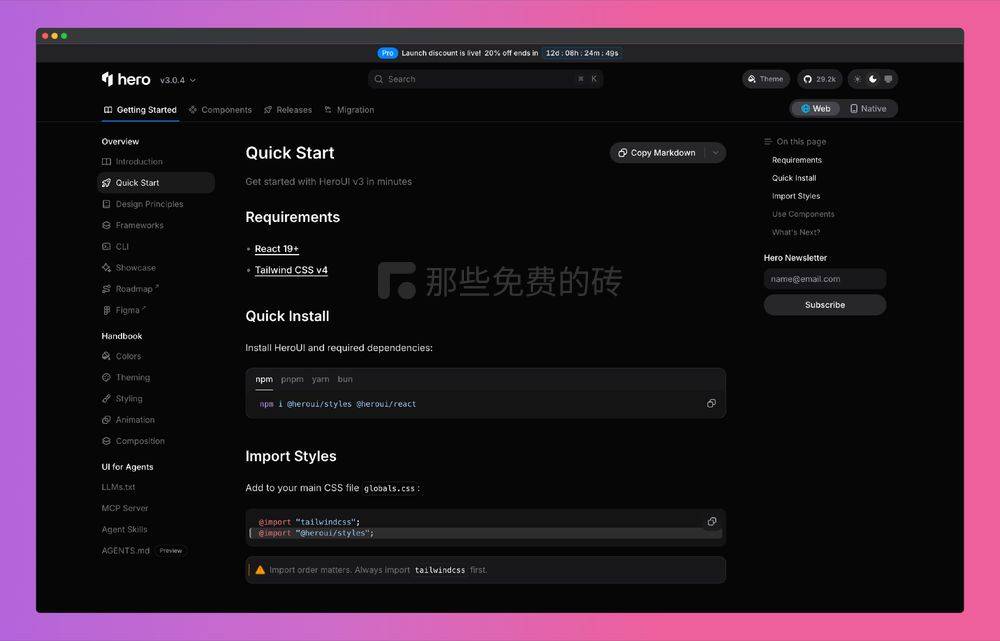Jump to Quick Install in page outline
This screenshot has height=641, width=1000.
coord(794,178)
